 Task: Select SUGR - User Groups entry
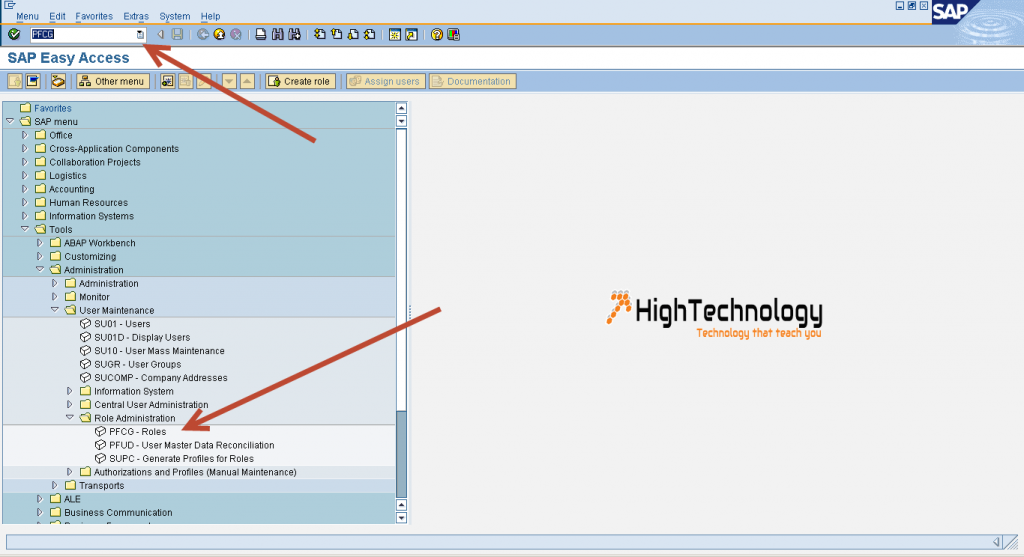click(138, 364)
